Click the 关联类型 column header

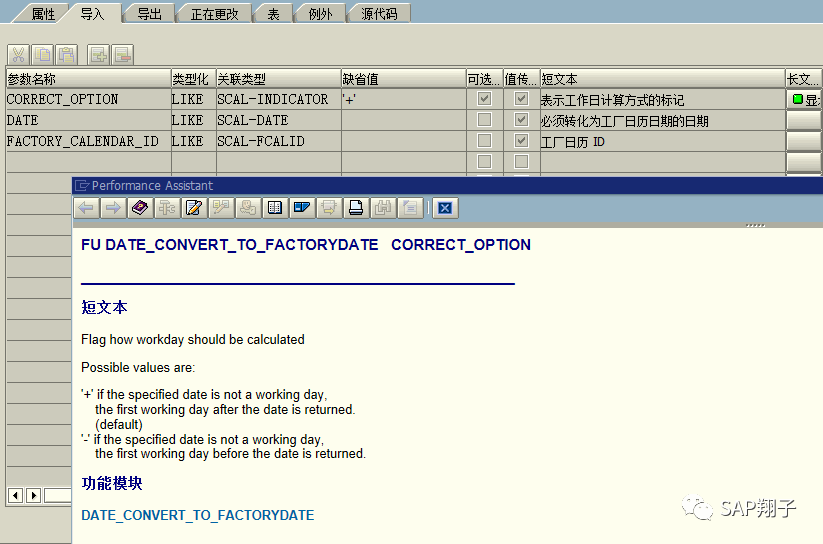(x=279, y=79)
